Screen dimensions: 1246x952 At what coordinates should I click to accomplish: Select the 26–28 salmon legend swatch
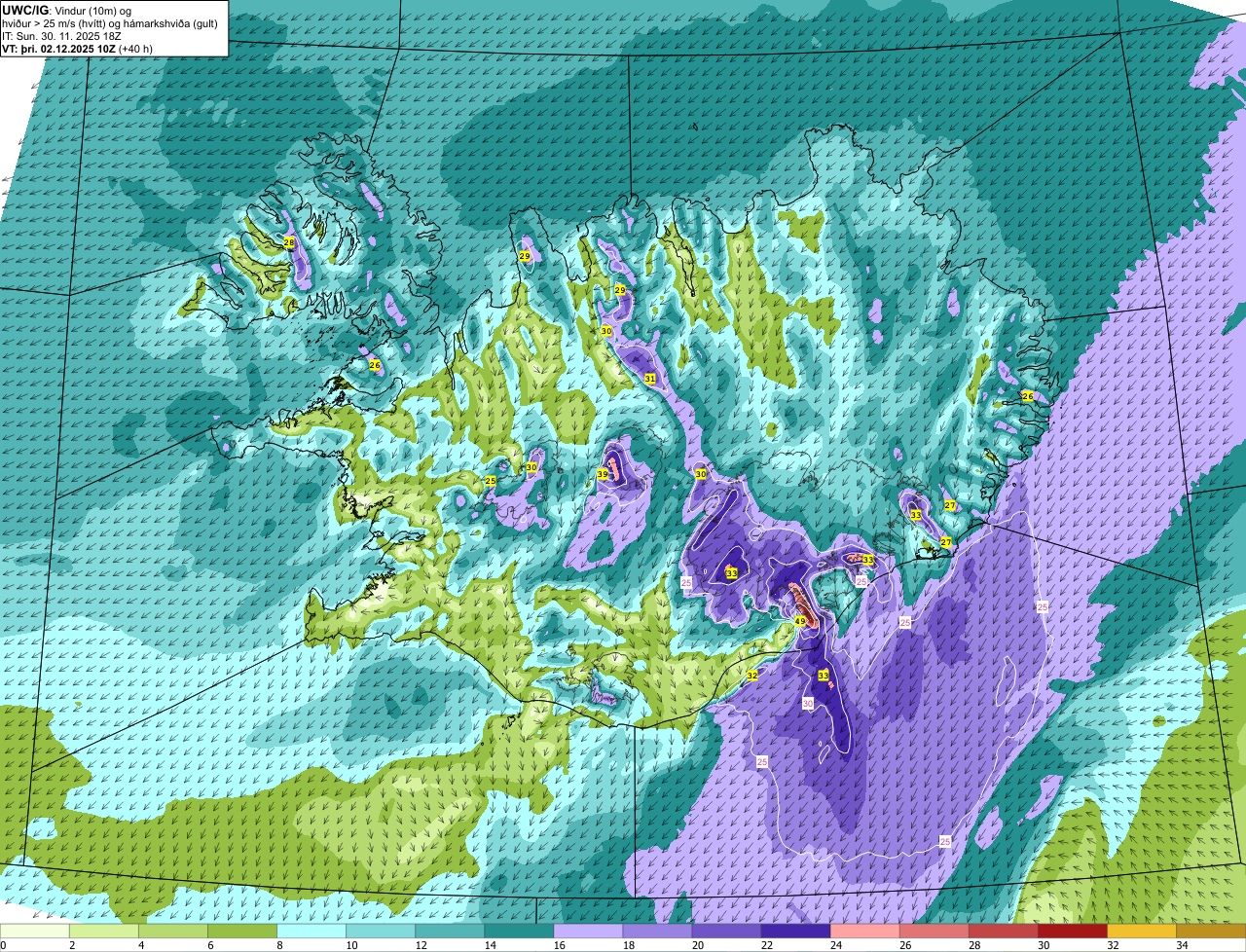(x=934, y=932)
